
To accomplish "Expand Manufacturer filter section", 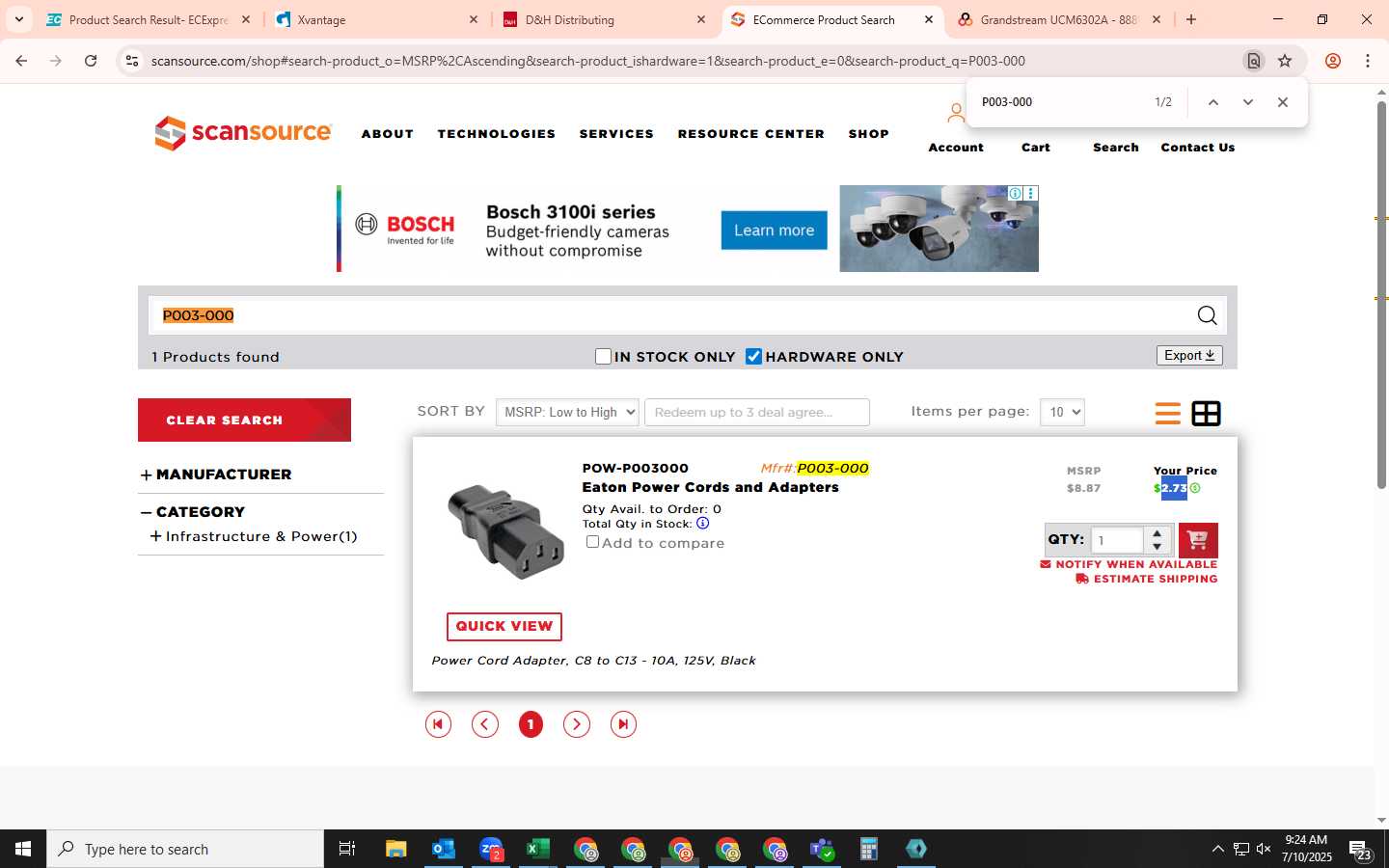I will pos(146,475).
